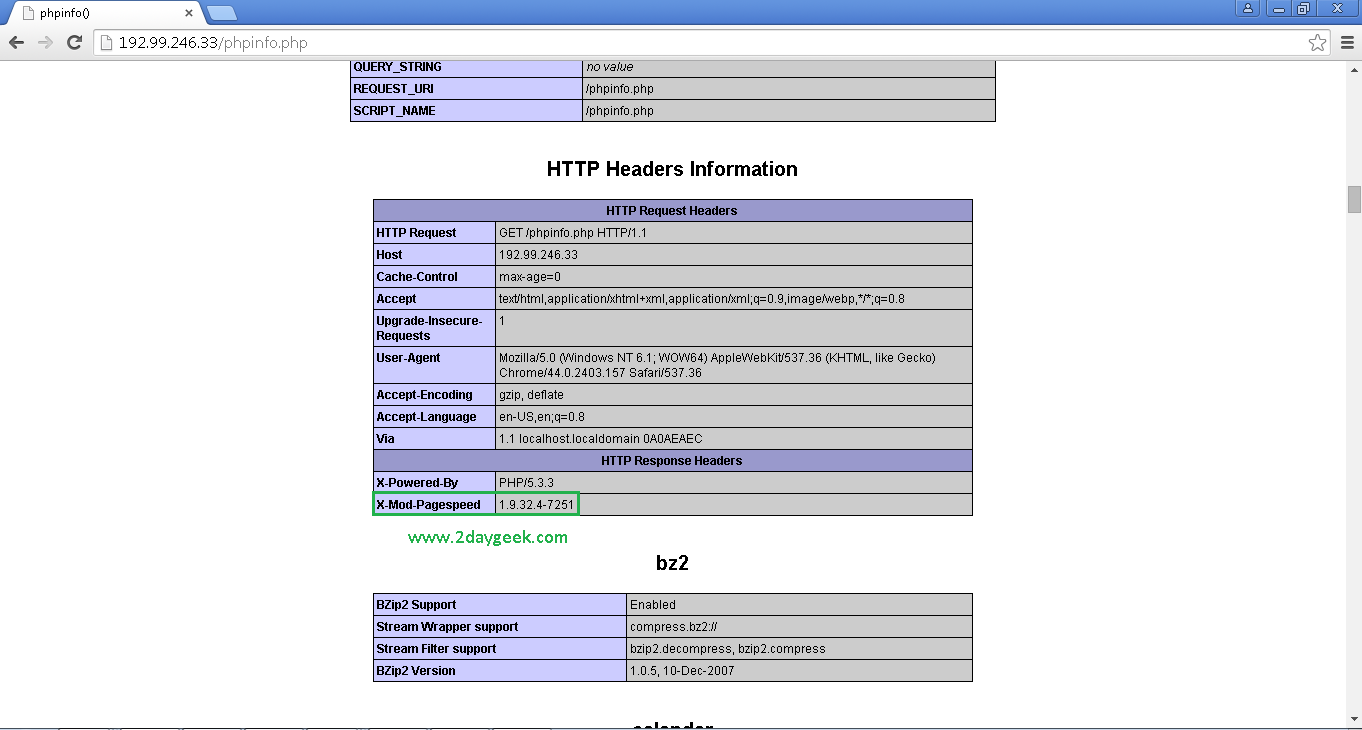Click the User-Agent label
Image resolution: width=1362 pixels, height=730 pixels.
point(408,358)
